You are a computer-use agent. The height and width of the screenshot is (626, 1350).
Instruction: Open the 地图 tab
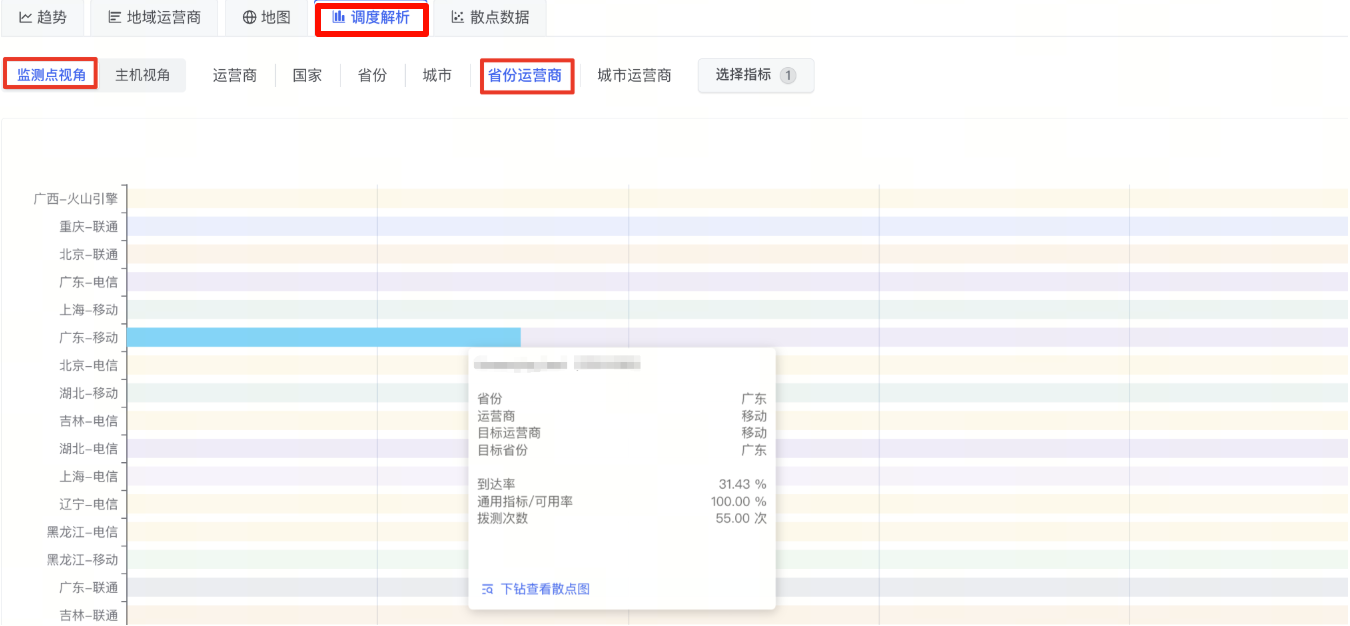point(266,17)
